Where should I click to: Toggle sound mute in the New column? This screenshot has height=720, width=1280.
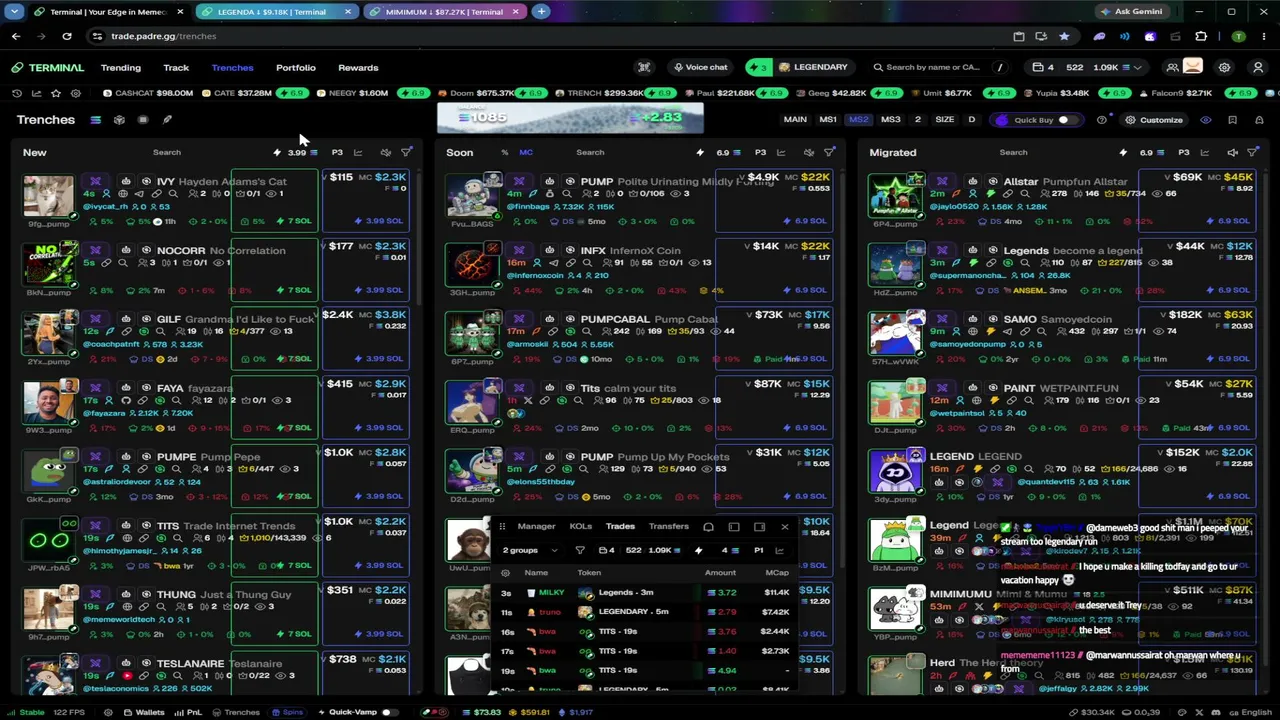coord(385,153)
